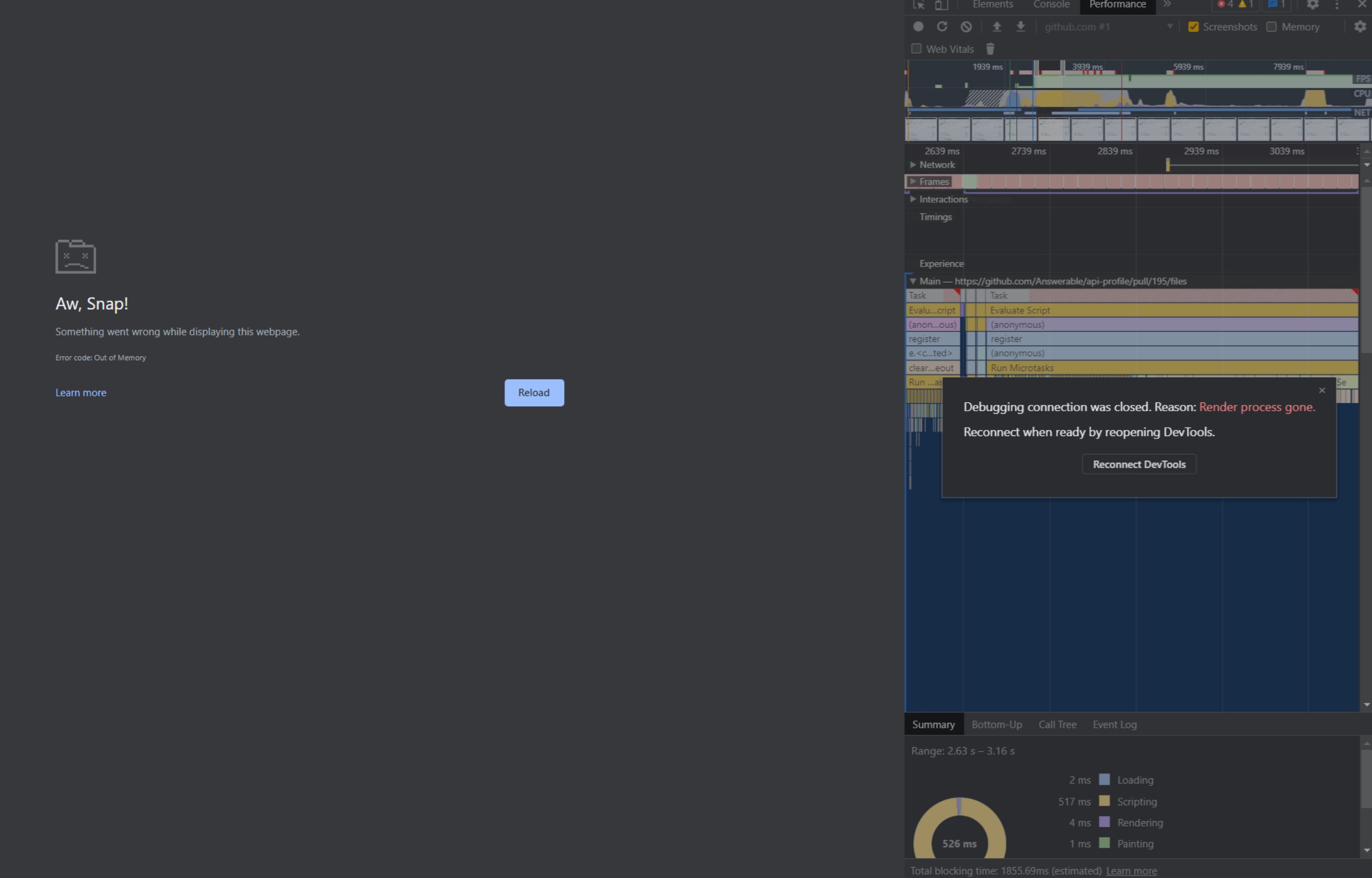Image resolution: width=1372 pixels, height=878 pixels.
Task: Click the sad tab Aw Snap icon
Action: point(76,257)
